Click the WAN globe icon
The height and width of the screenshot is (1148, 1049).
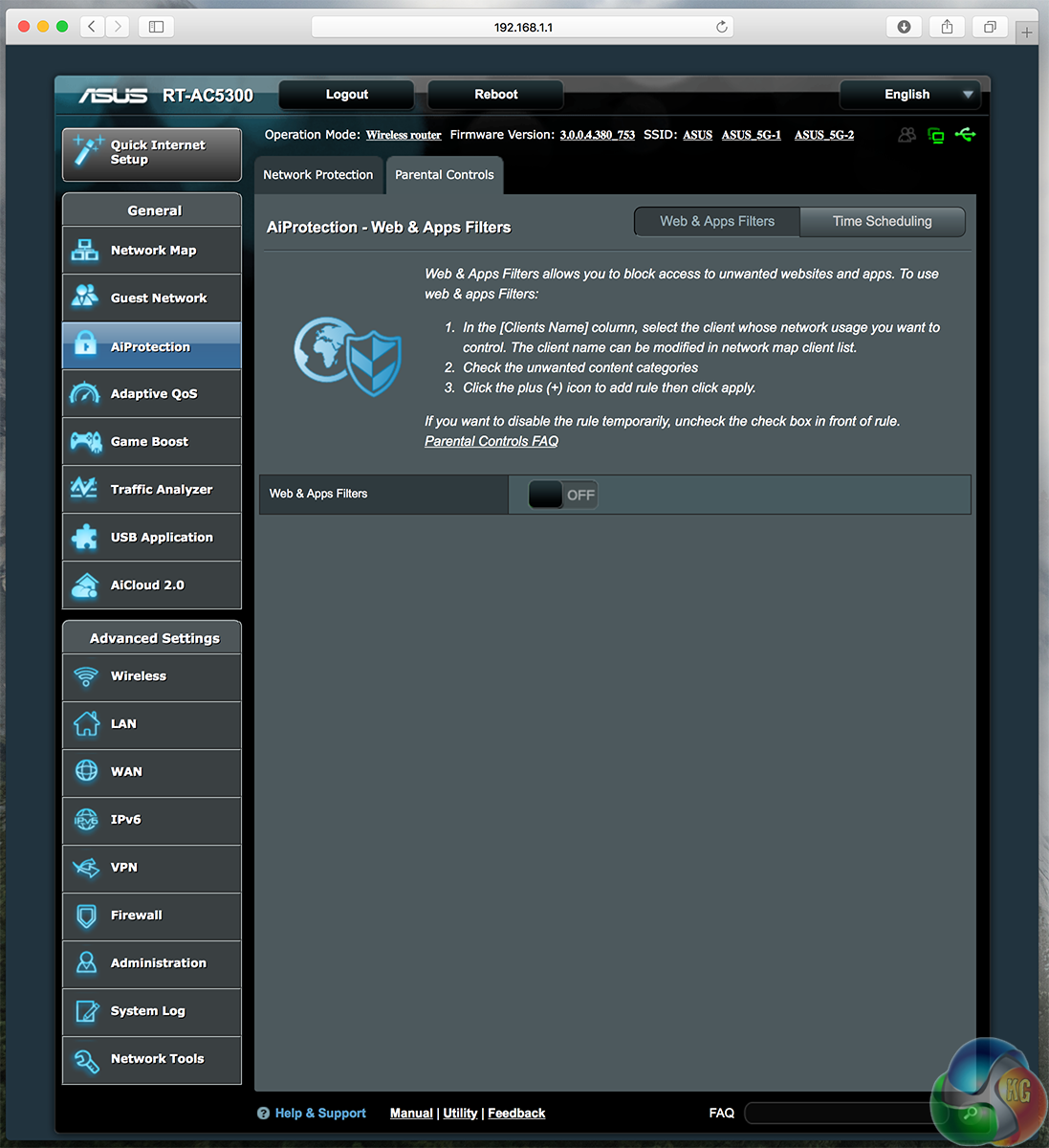[x=86, y=771]
